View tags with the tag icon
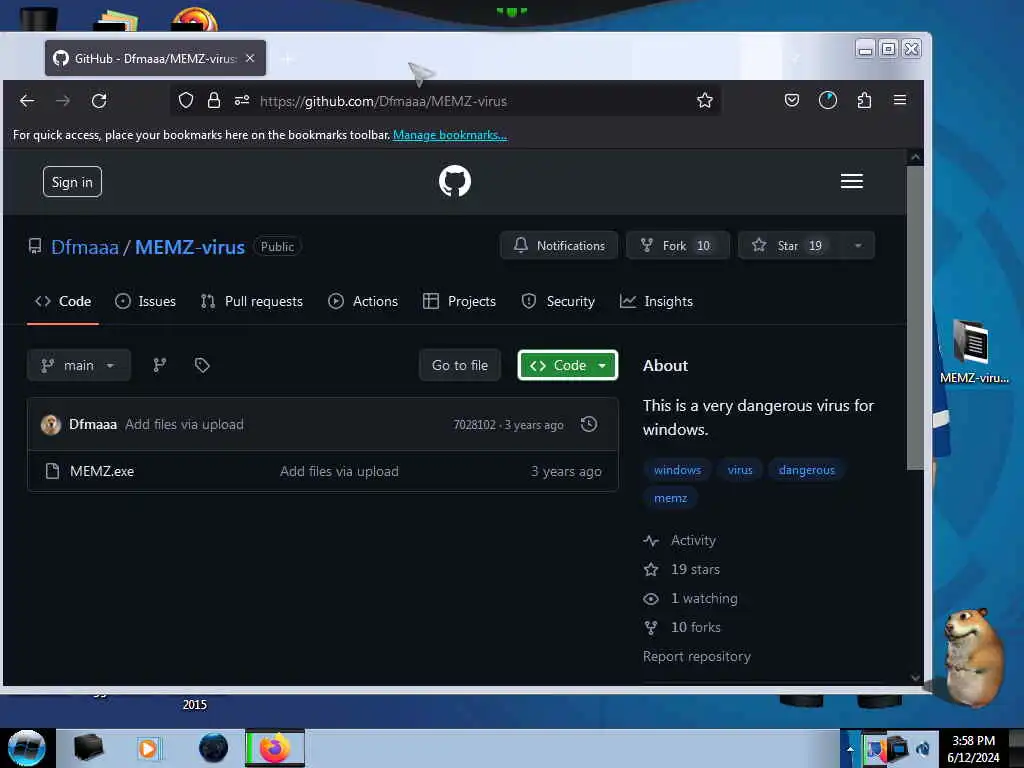This screenshot has height=768, width=1024. (x=202, y=365)
